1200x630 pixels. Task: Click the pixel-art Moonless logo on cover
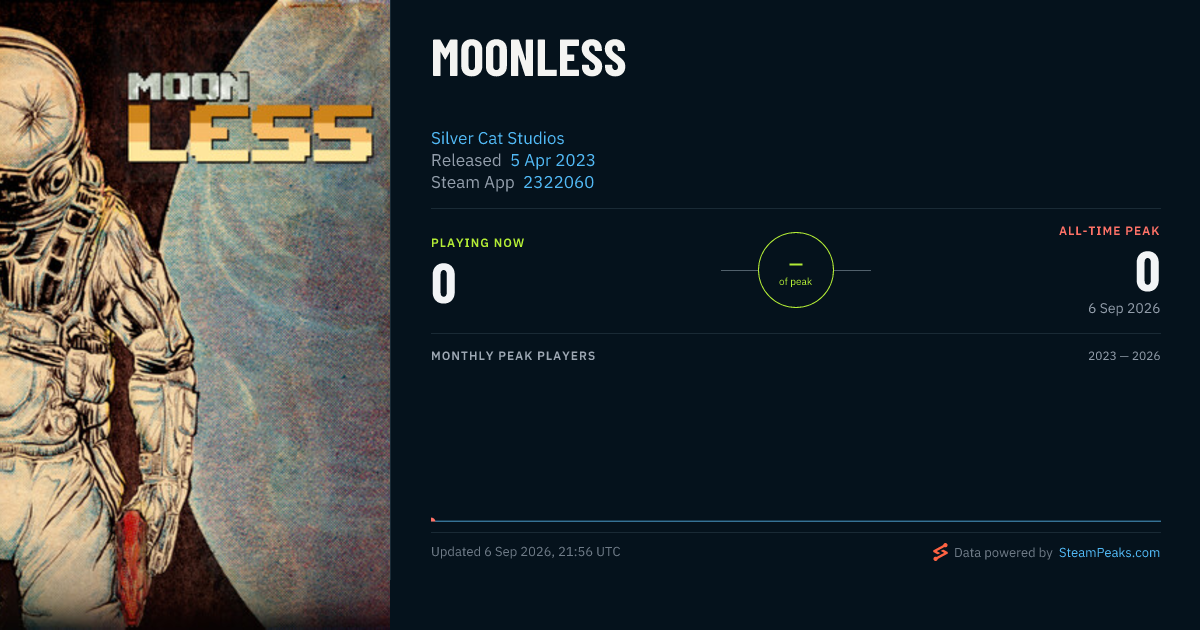[250, 117]
